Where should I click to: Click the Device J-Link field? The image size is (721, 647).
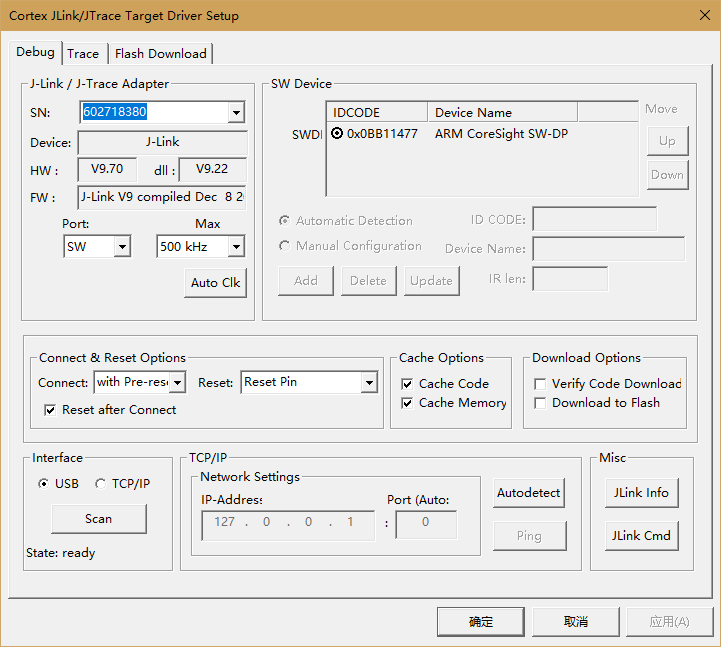click(x=162, y=142)
